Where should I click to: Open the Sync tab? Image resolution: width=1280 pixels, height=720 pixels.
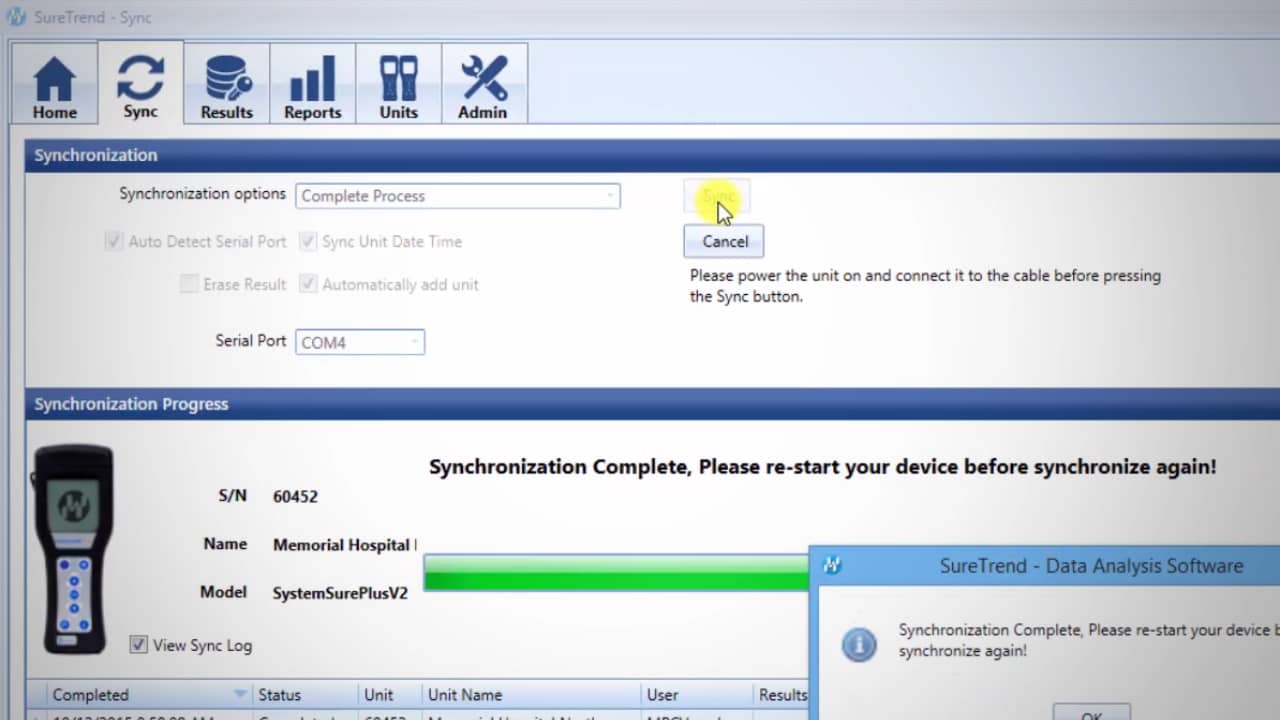point(140,83)
